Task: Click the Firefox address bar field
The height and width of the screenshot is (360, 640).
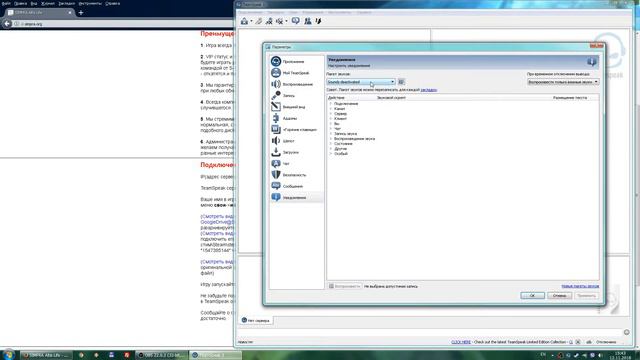Action: point(122,24)
